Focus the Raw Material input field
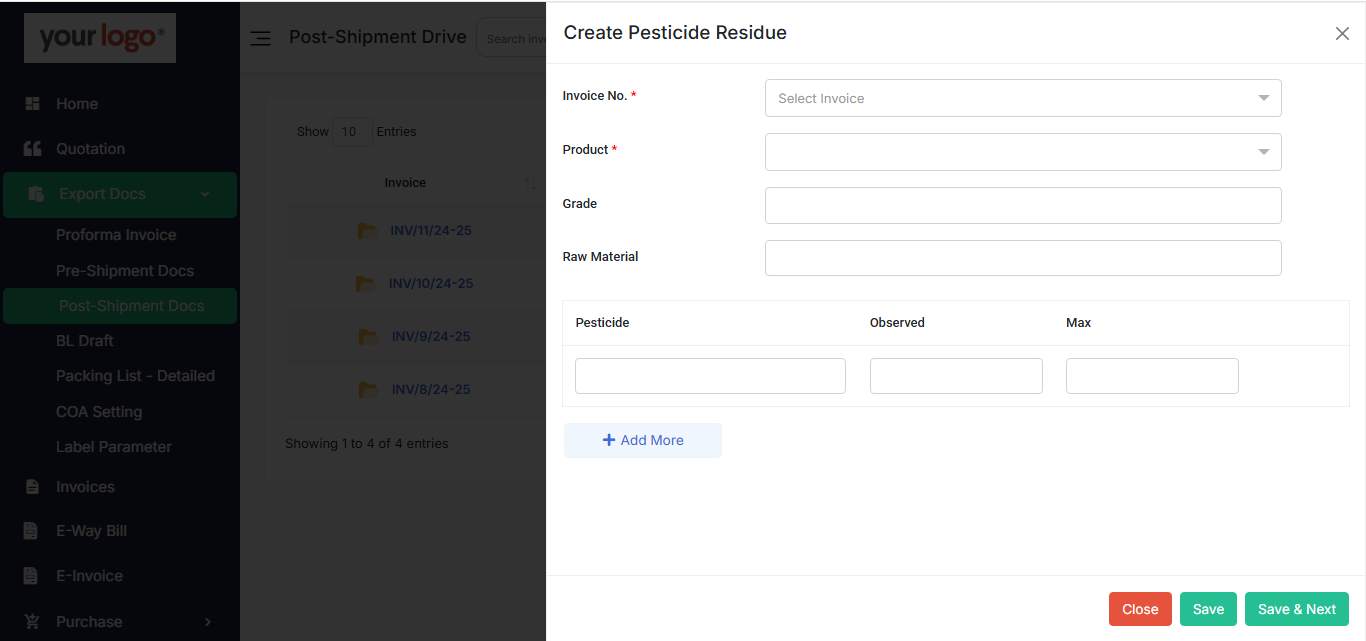The width and height of the screenshot is (1366, 641). (x=1023, y=258)
